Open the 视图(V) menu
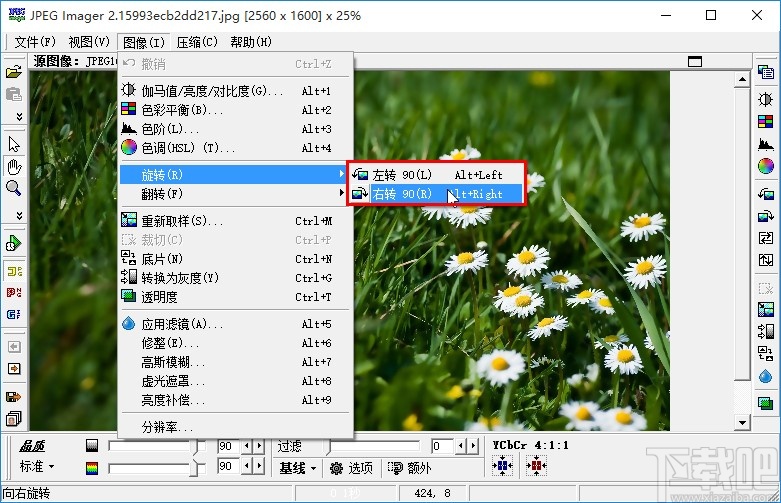The image size is (781, 503). (x=89, y=42)
